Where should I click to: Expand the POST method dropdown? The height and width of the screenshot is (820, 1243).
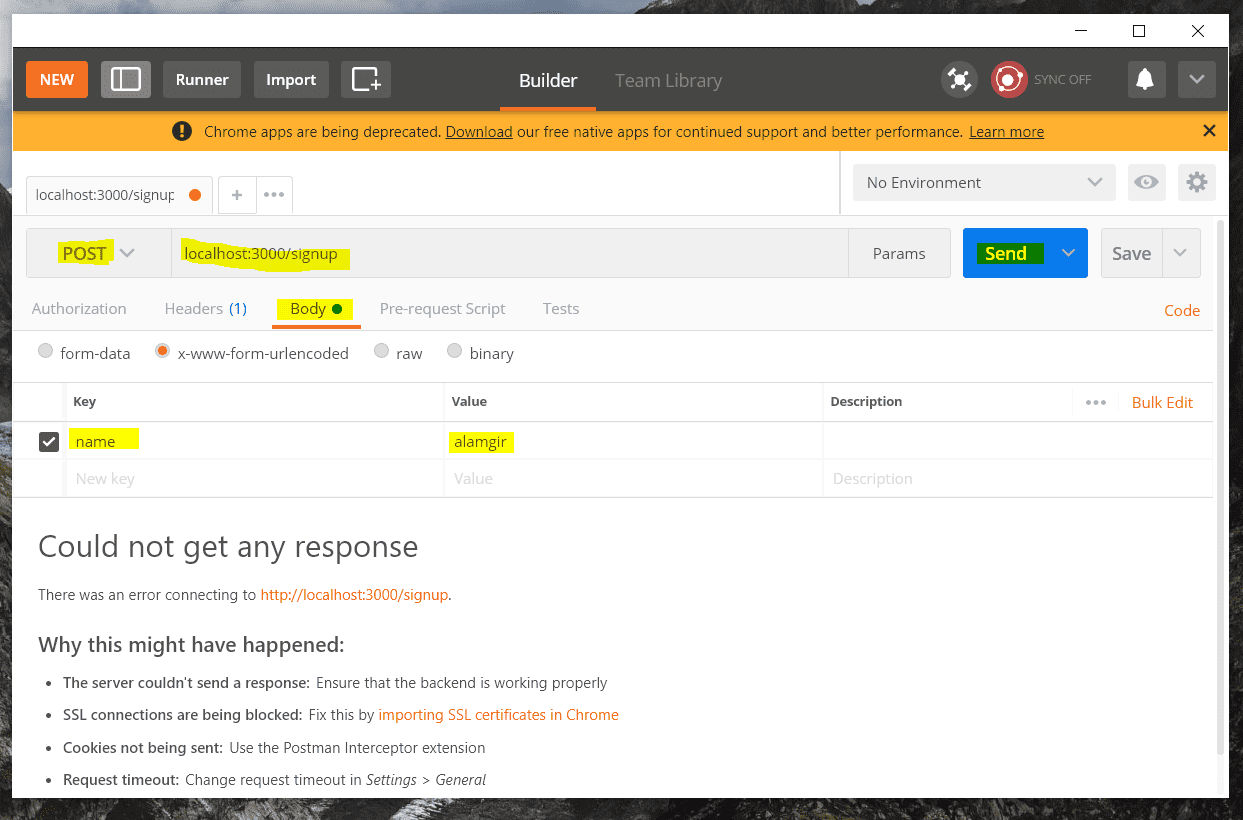coord(98,253)
